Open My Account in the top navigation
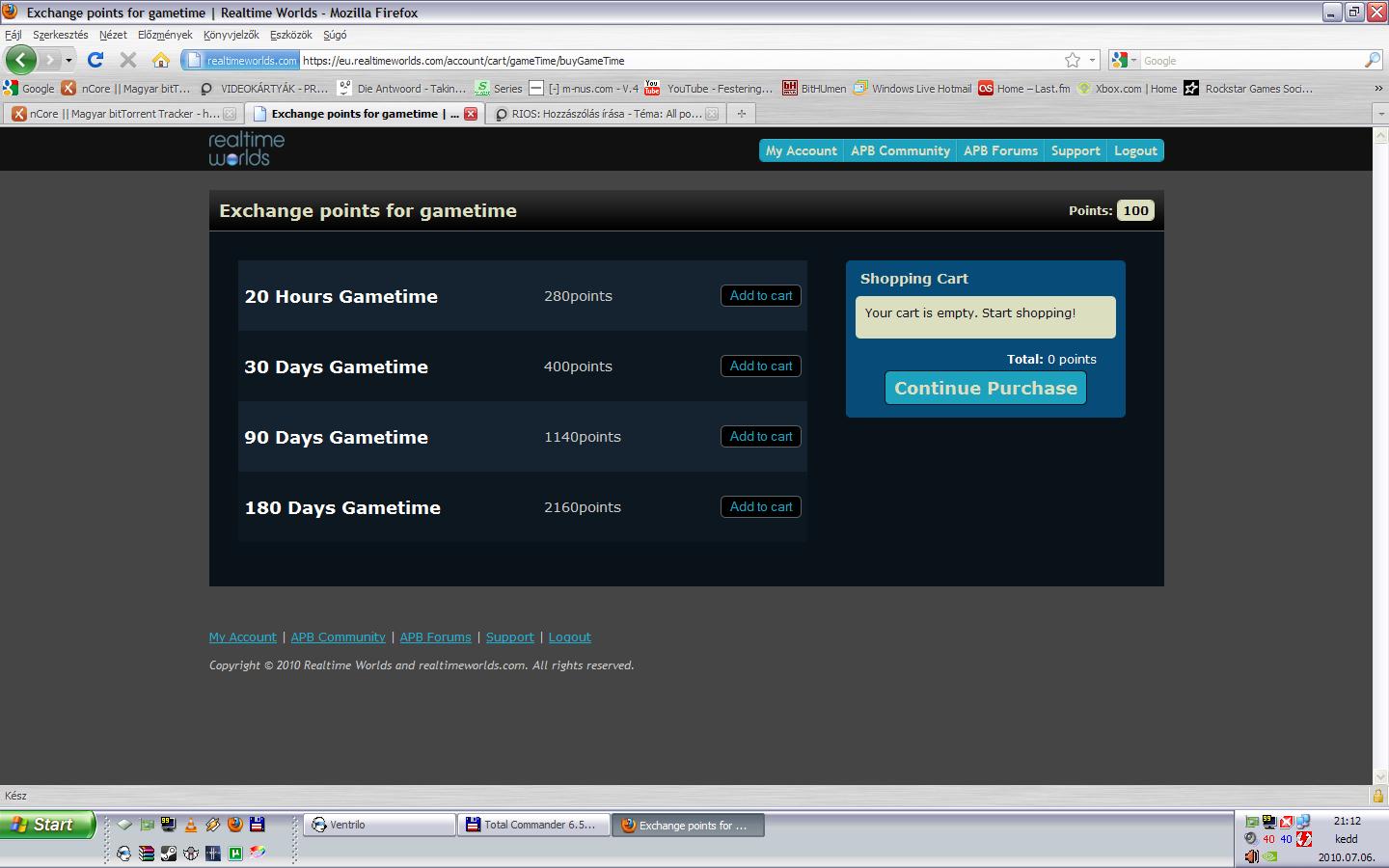Screen dimensions: 1389x868 pyautogui.click(x=802, y=150)
